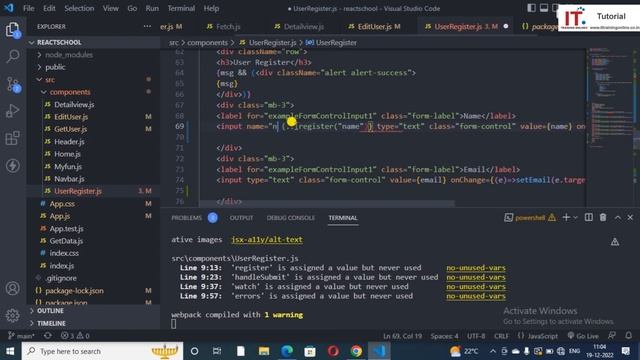640x360 pixels.
Task: Click CRLF end of line setting
Action: pyautogui.click(x=501, y=336)
